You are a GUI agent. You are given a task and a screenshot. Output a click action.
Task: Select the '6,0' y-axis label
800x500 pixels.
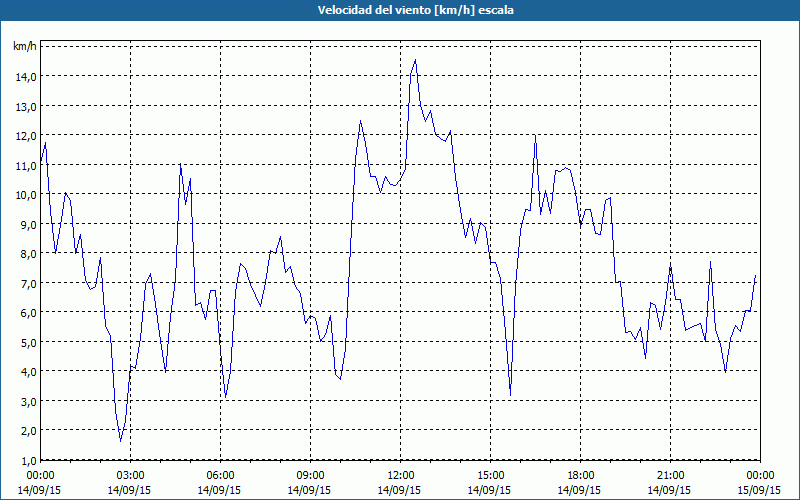tap(28, 312)
